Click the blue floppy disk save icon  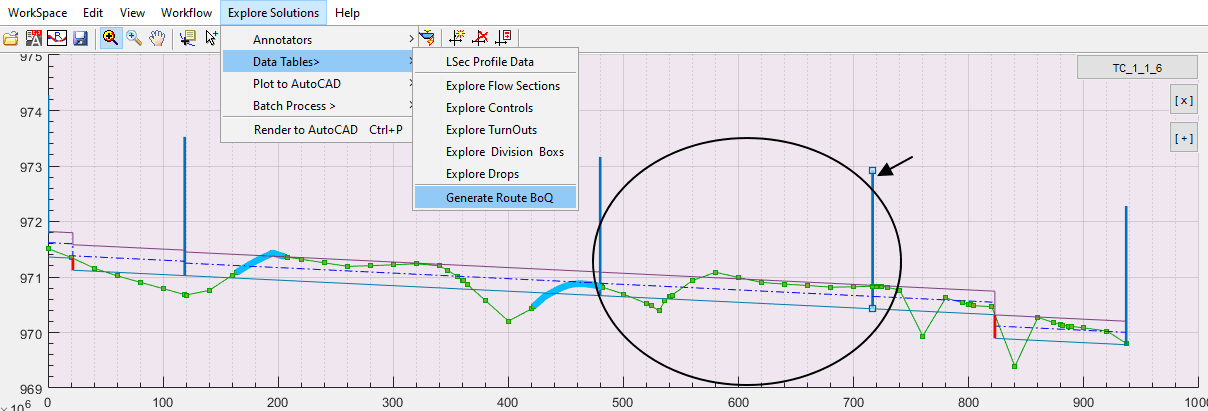pos(80,38)
